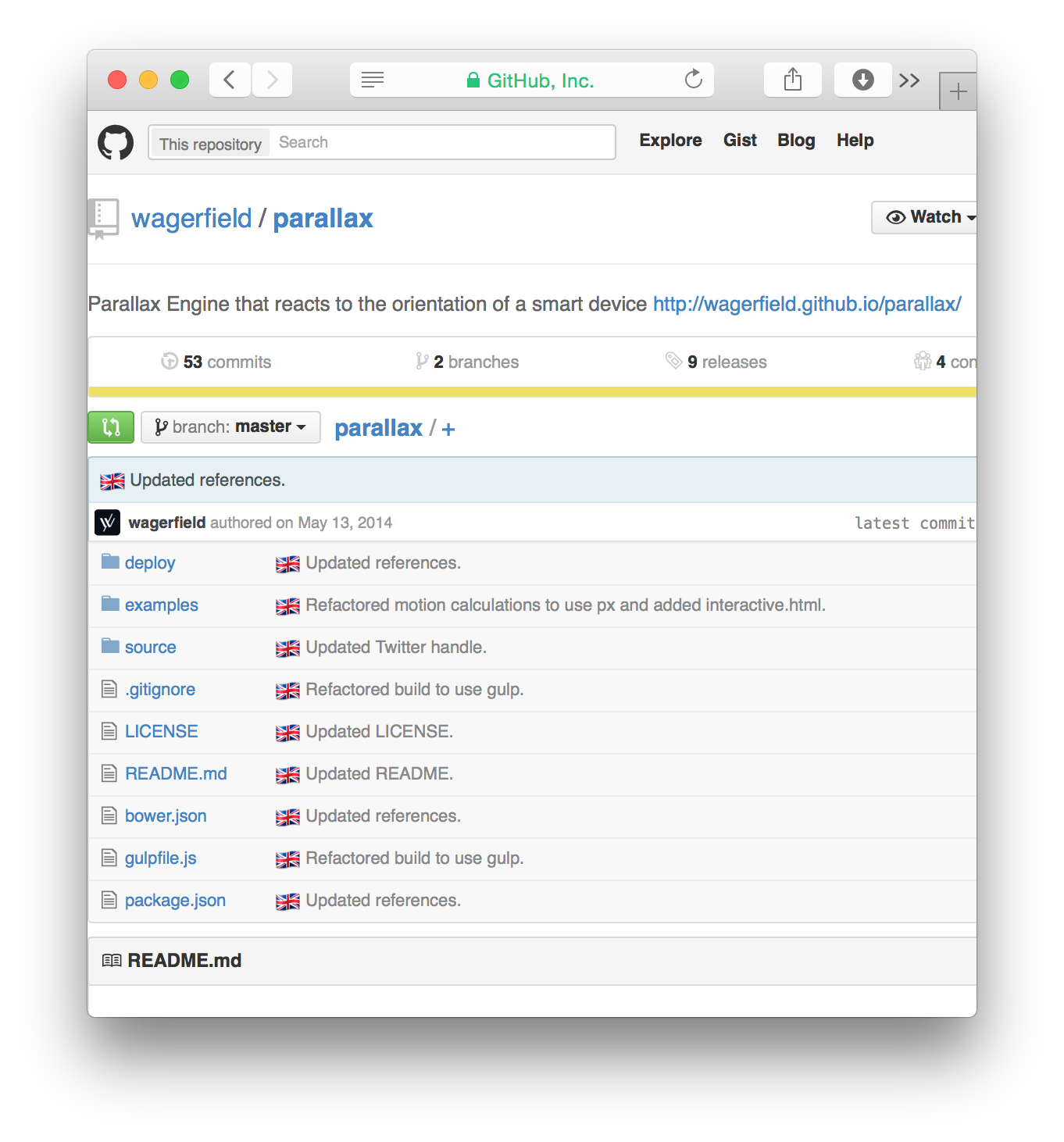Click the wagerfield author avatar
The width and height of the screenshot is (1064, 1142).
pos(108,523)
